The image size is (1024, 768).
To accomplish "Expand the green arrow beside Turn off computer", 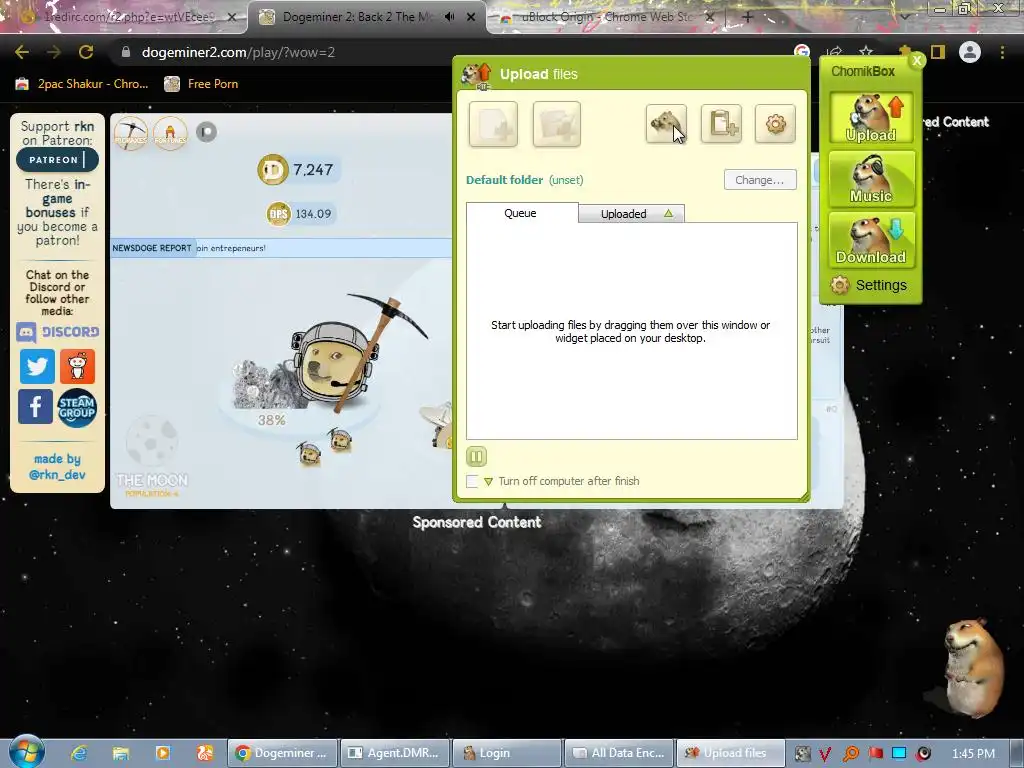I will (x=488, y=481).
